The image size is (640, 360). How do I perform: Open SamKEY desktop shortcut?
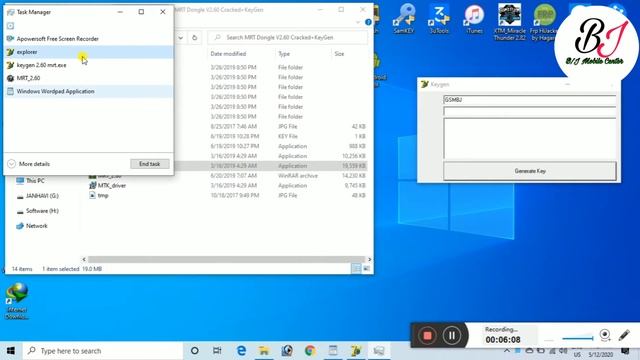404,18
